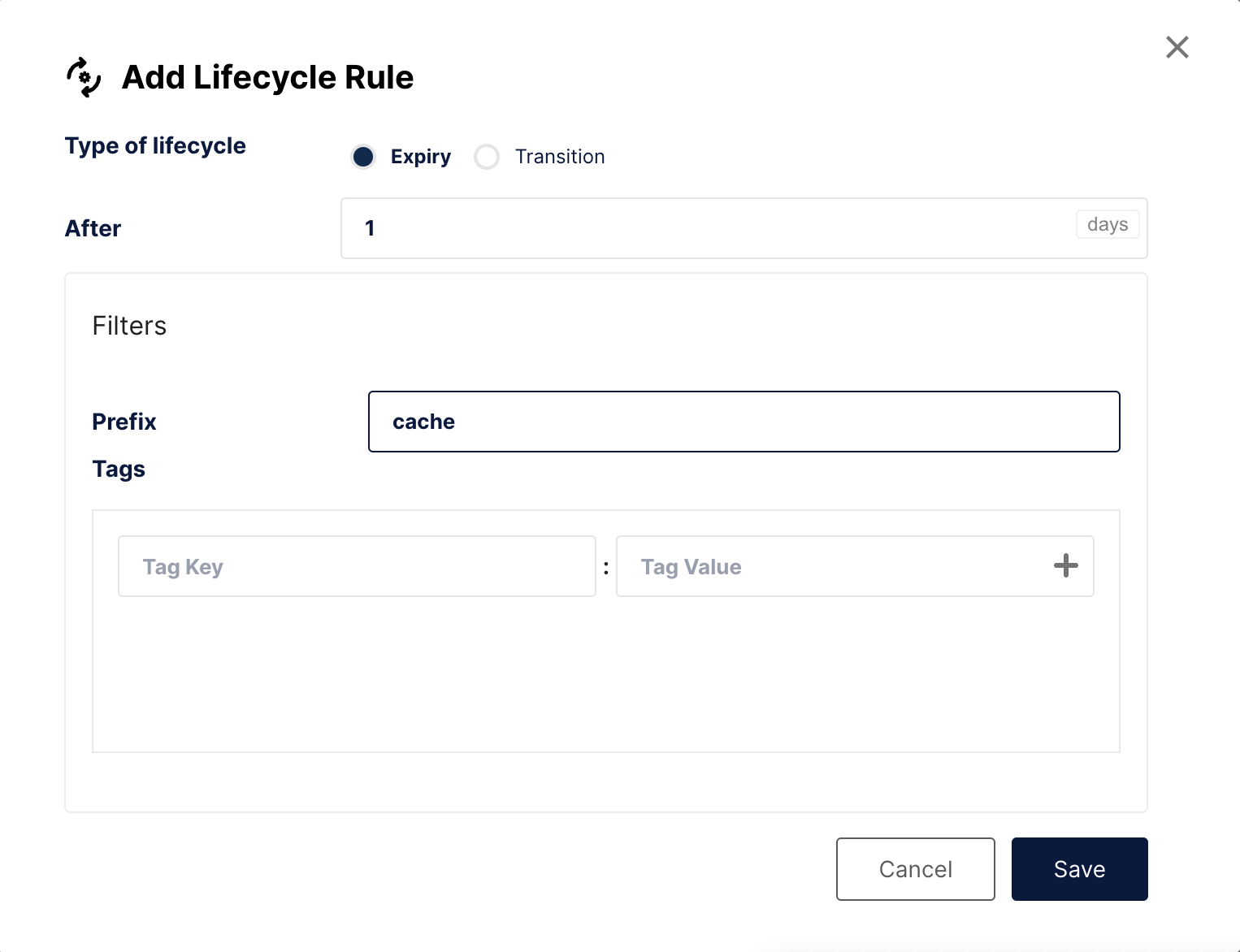The width and height of the screenshot is (1240, 952).
Task: Focus the After days number field
Action: pyautogui.click(x=707, y=228)
